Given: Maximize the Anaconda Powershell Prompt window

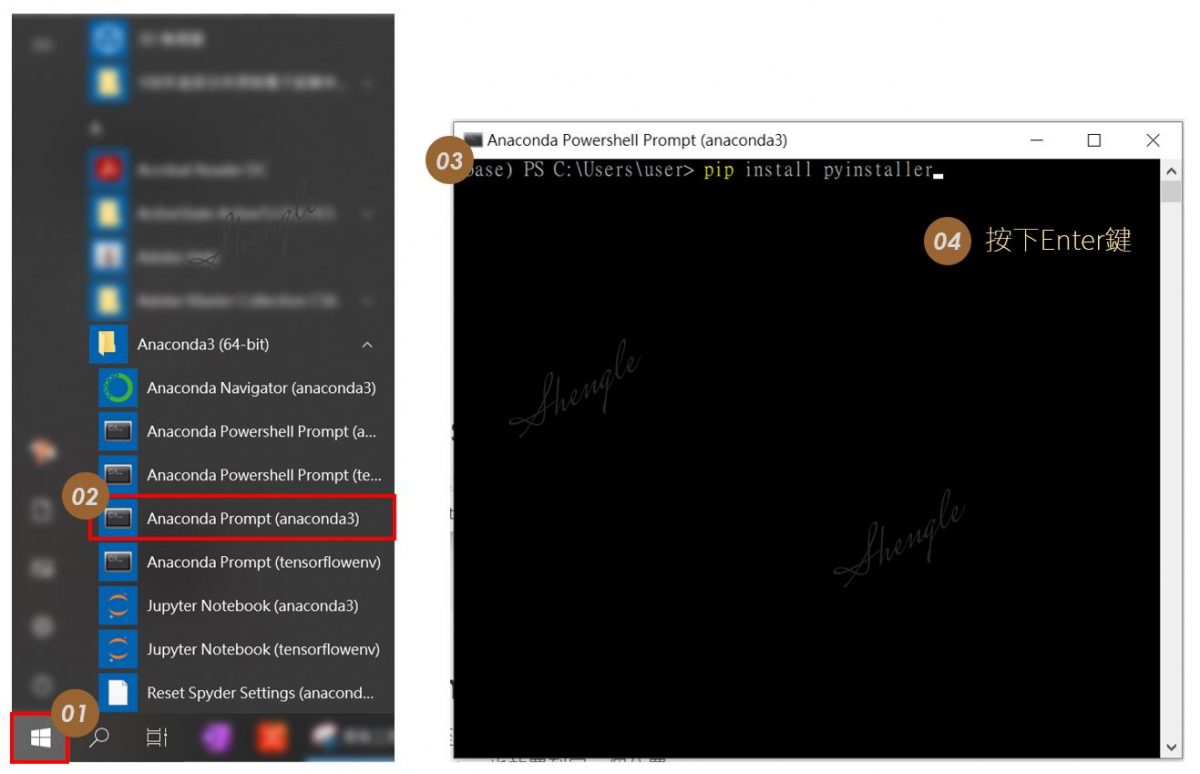Looking at the screenshot, I should point(1094,141).
